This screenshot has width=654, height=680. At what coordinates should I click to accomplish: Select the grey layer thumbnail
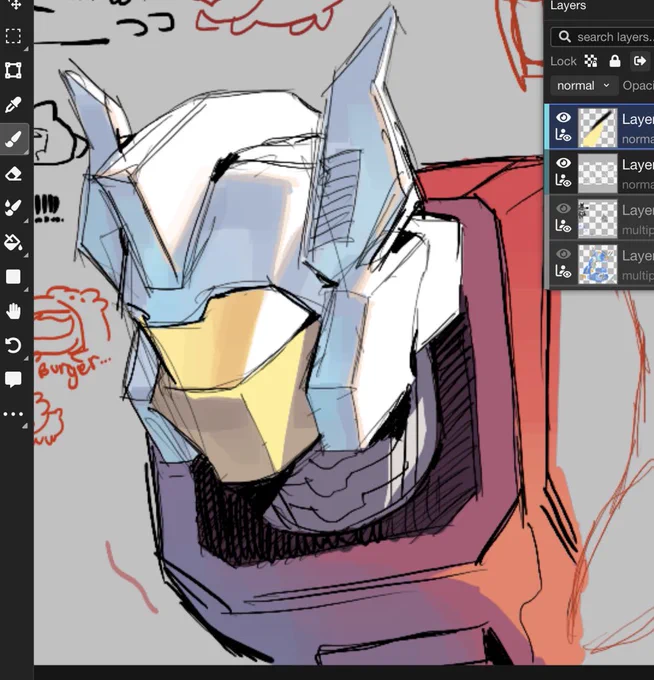point(598,173)
